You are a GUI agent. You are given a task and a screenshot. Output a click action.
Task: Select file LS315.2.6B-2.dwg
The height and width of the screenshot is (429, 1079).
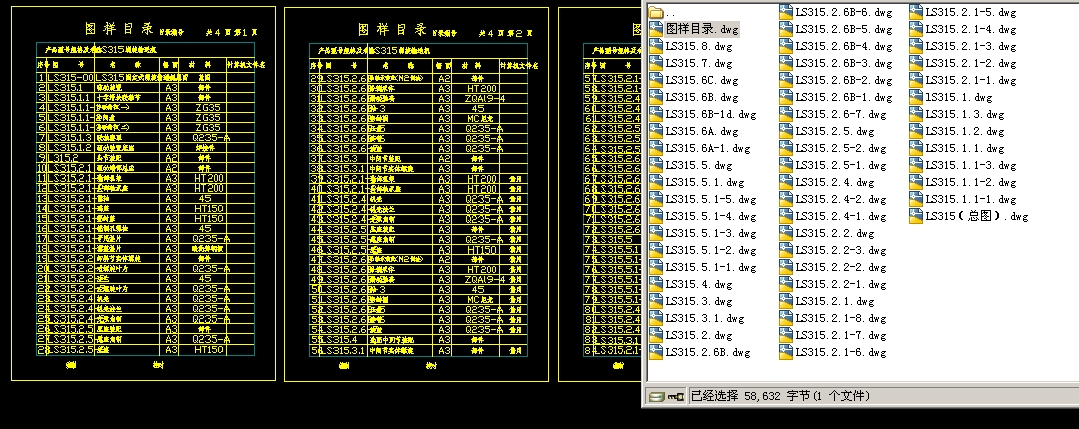point(836,81)
